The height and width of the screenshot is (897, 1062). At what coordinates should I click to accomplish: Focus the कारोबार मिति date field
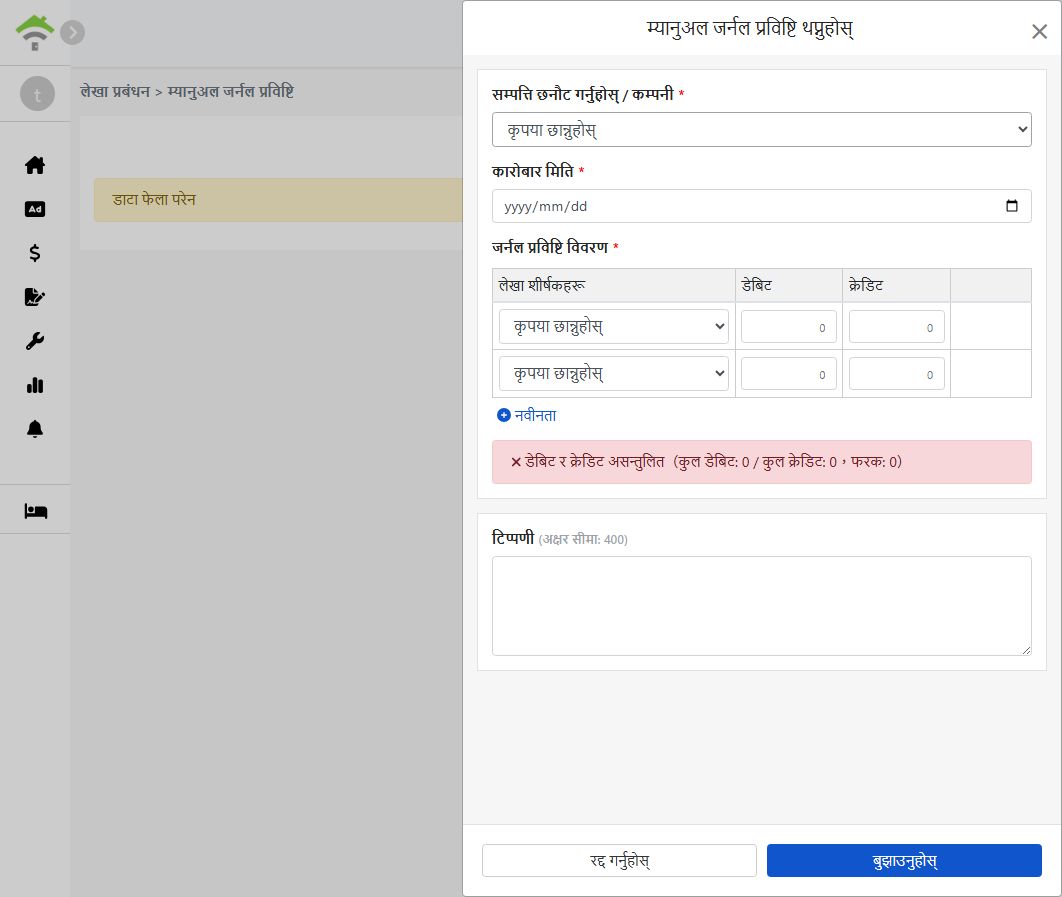pyautogui.click(x=761, y=206)
